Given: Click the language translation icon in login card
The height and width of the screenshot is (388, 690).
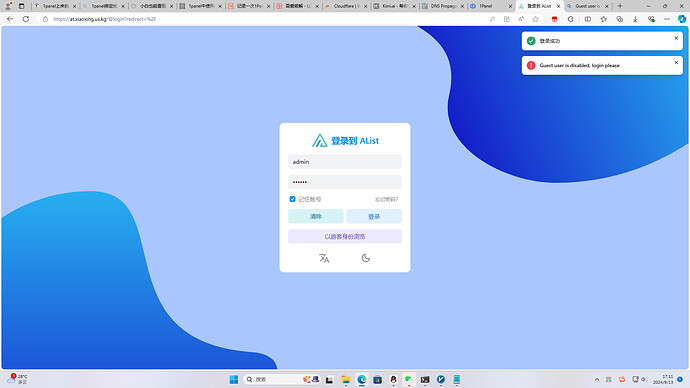Looking at the screenshot, I should 324,258.
